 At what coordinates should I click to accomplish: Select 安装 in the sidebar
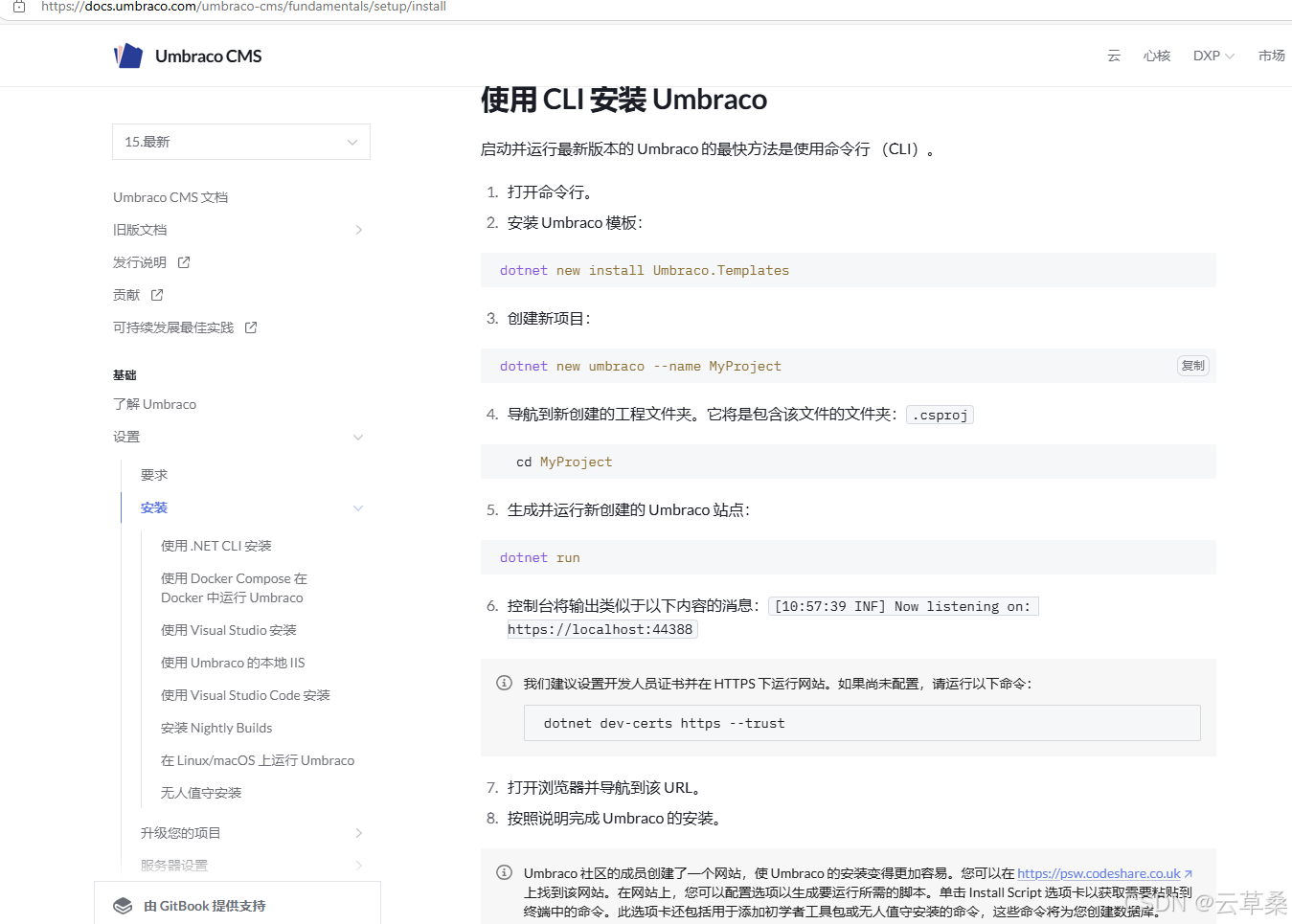pos(154,508)
